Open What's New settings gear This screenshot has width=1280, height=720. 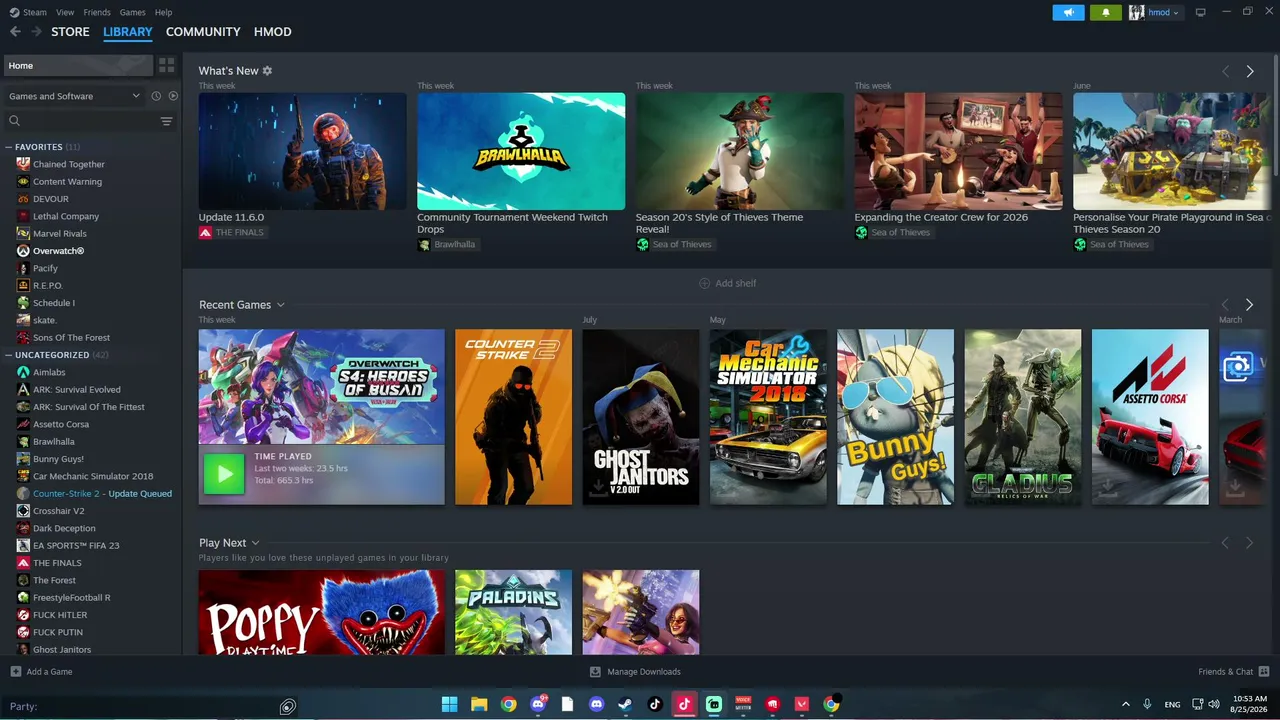pyautogui.click(x=267, y=71)
